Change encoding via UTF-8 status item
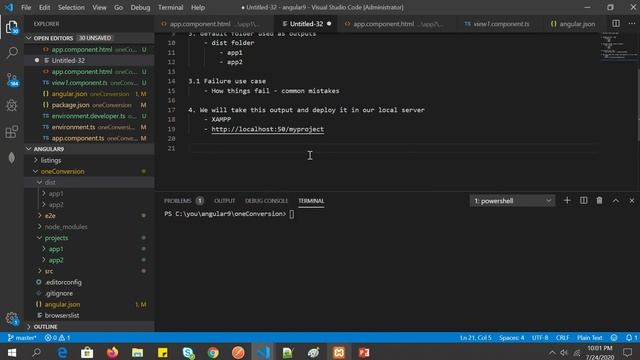 [540, 338]
